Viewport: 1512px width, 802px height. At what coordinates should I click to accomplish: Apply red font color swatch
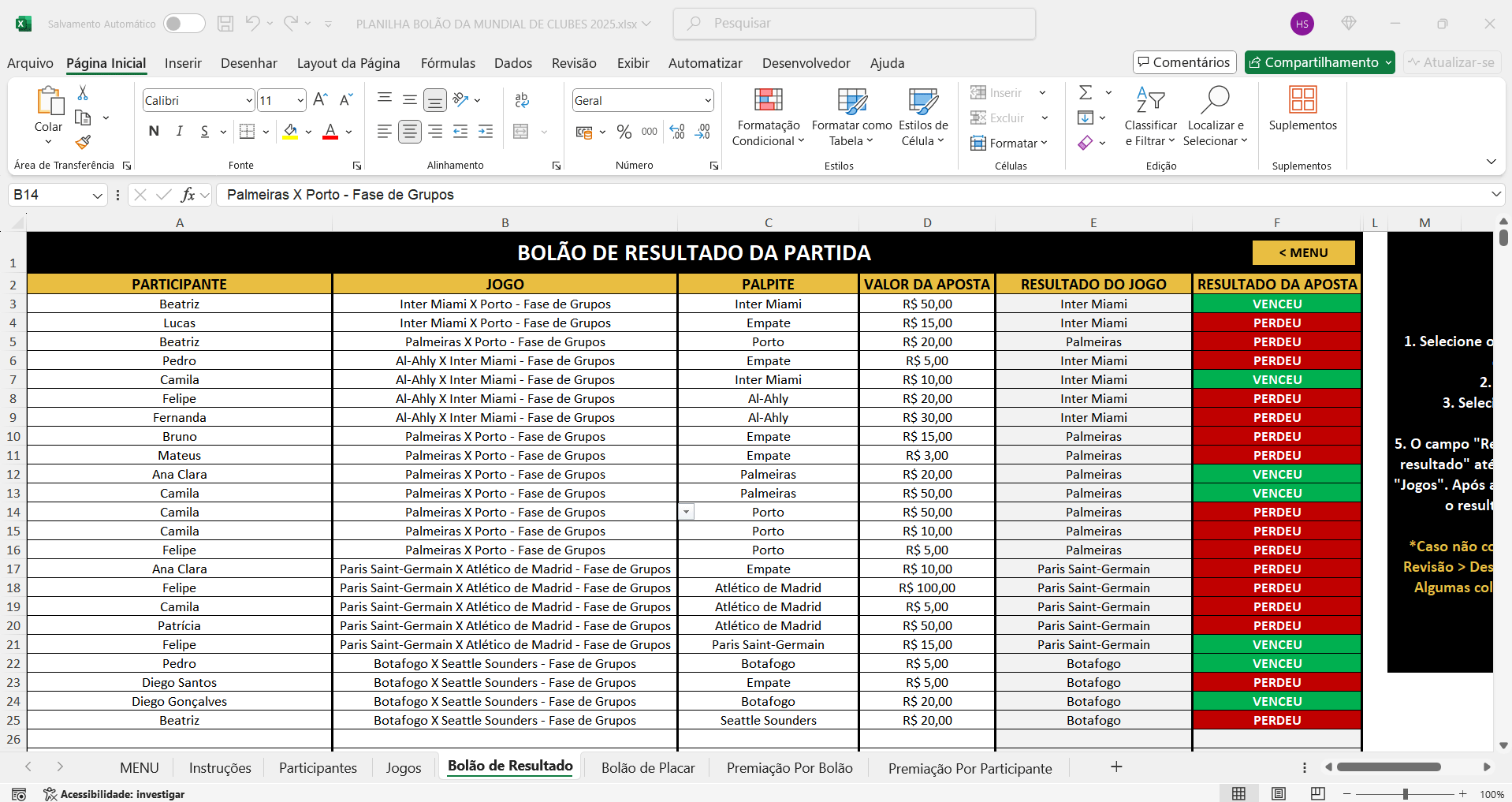point(330,132)
